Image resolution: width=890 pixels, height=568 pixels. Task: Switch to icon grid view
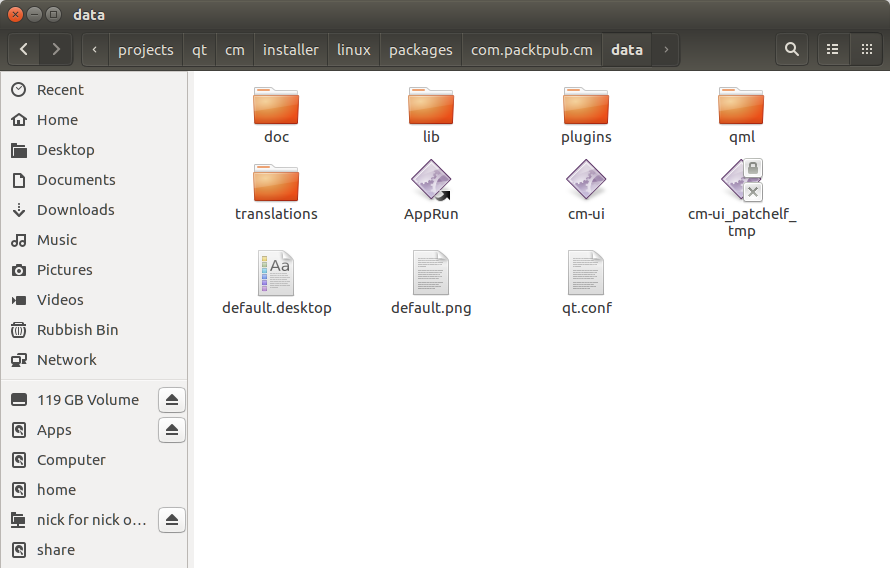[x=866, y=49]
